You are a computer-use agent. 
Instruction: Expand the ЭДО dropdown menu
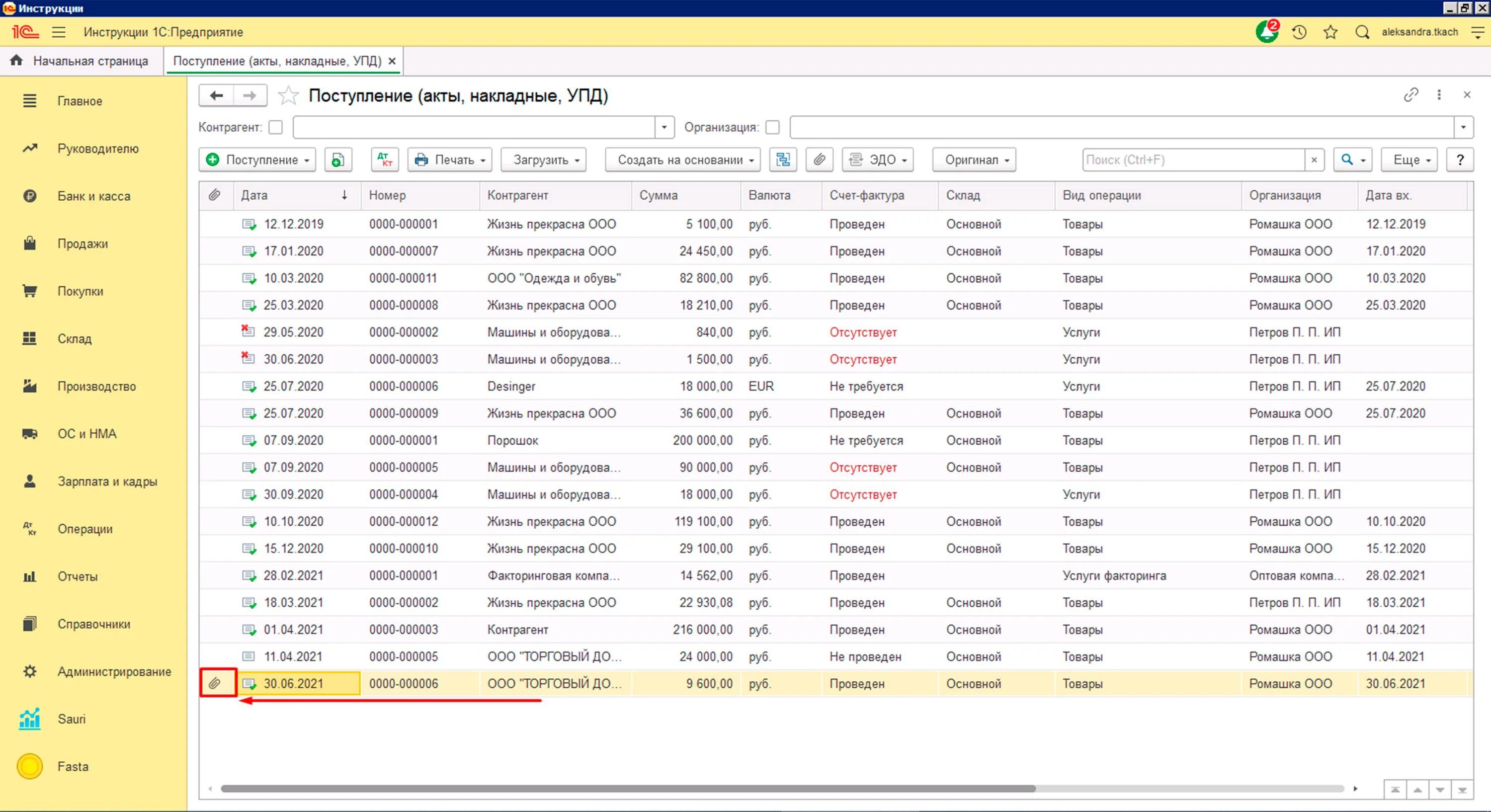[878, 160]
